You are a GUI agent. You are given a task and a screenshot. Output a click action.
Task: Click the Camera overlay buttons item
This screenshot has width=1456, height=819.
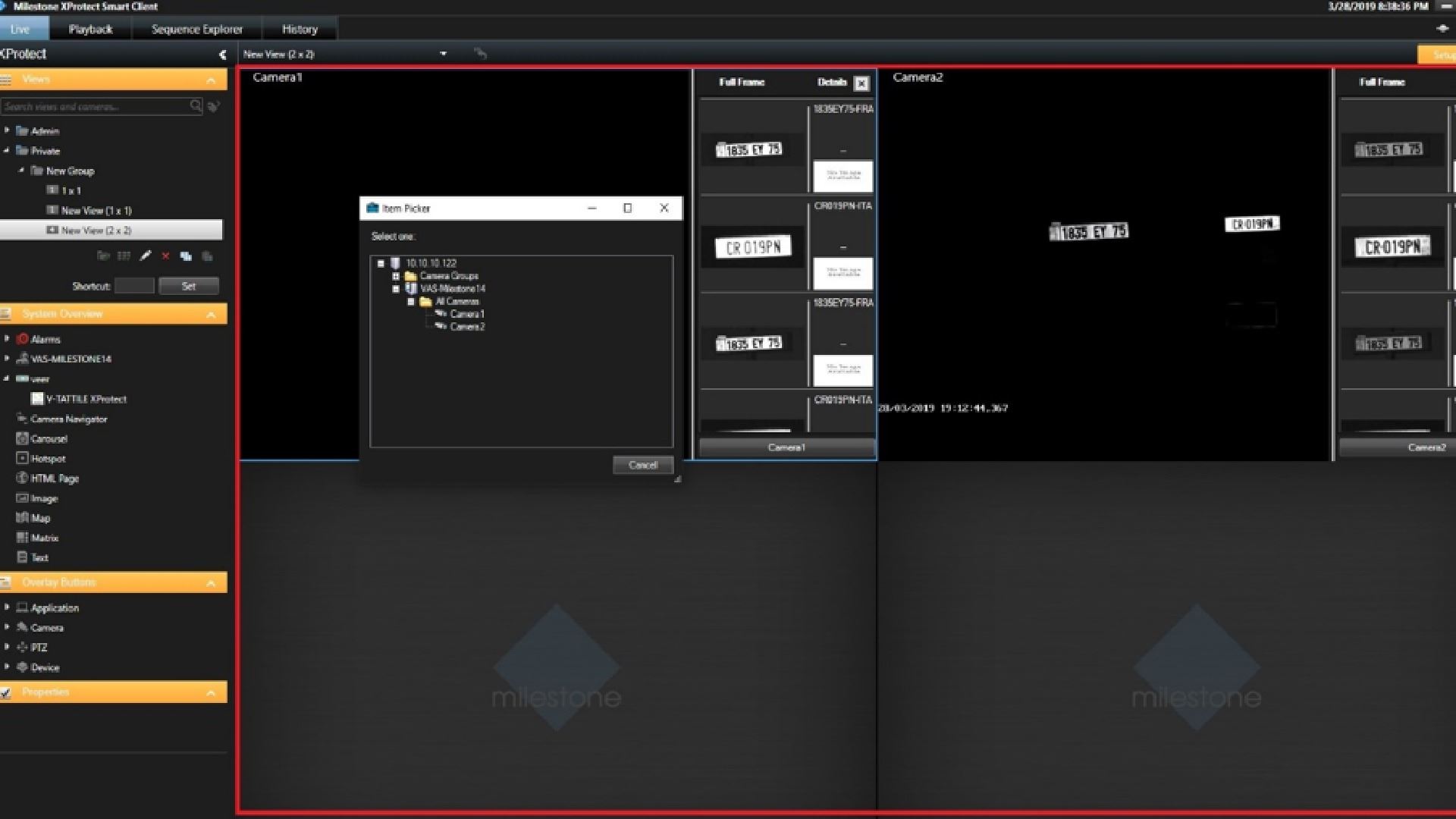click(47, 627)
